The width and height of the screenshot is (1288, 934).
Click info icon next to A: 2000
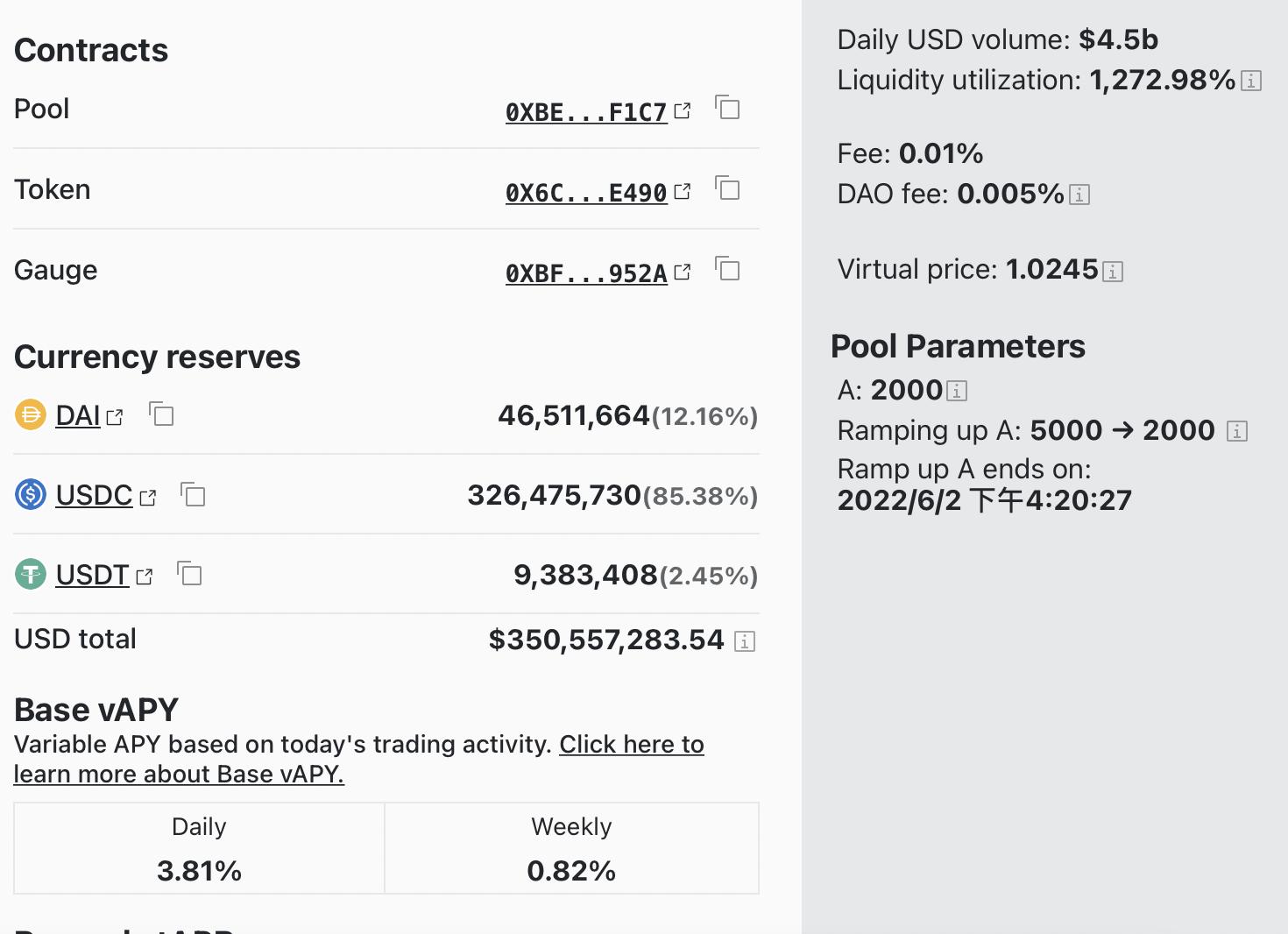coord(957,391)
